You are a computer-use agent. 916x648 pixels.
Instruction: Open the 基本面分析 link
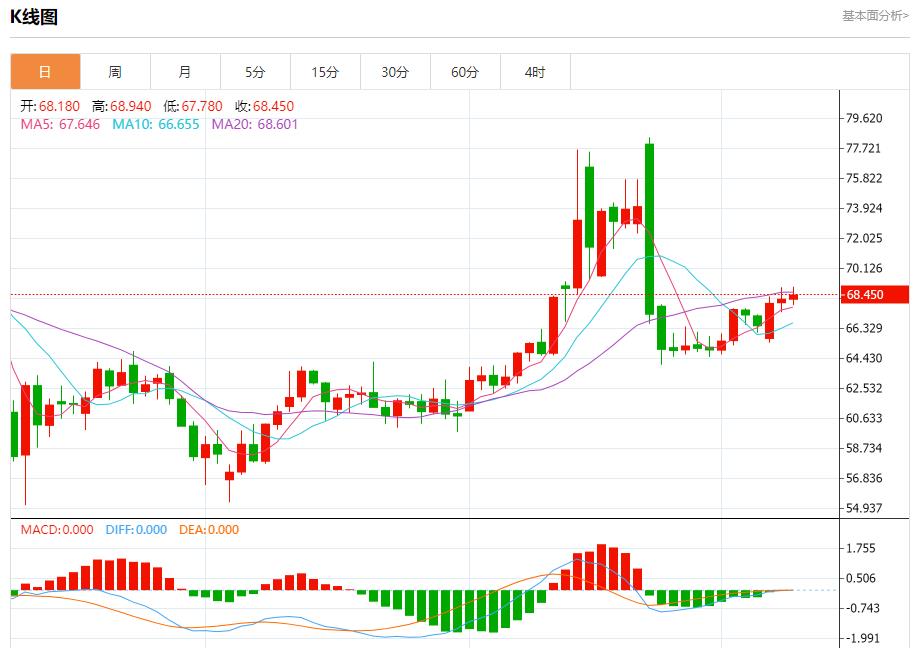point(874,14)
